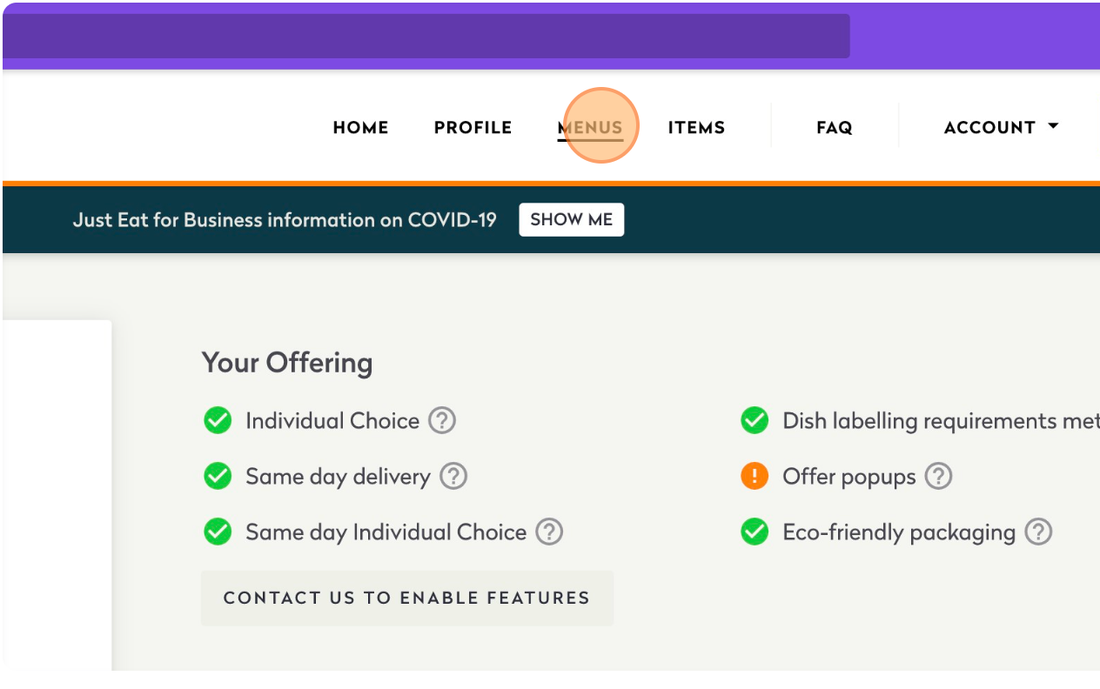Click green checkmark beside Eco-friendly packaging

point(754,532)
